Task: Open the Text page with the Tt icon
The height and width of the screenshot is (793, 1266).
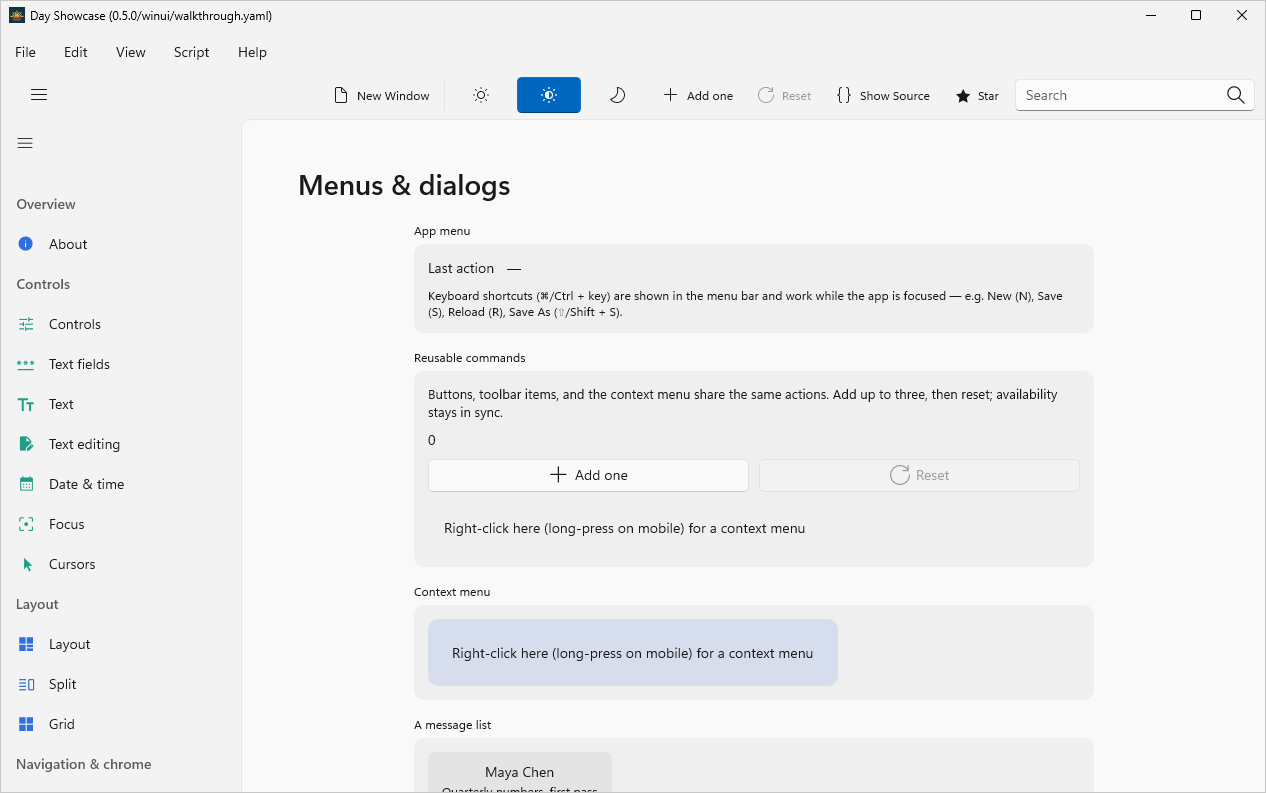Action: [x=120, y=404]
